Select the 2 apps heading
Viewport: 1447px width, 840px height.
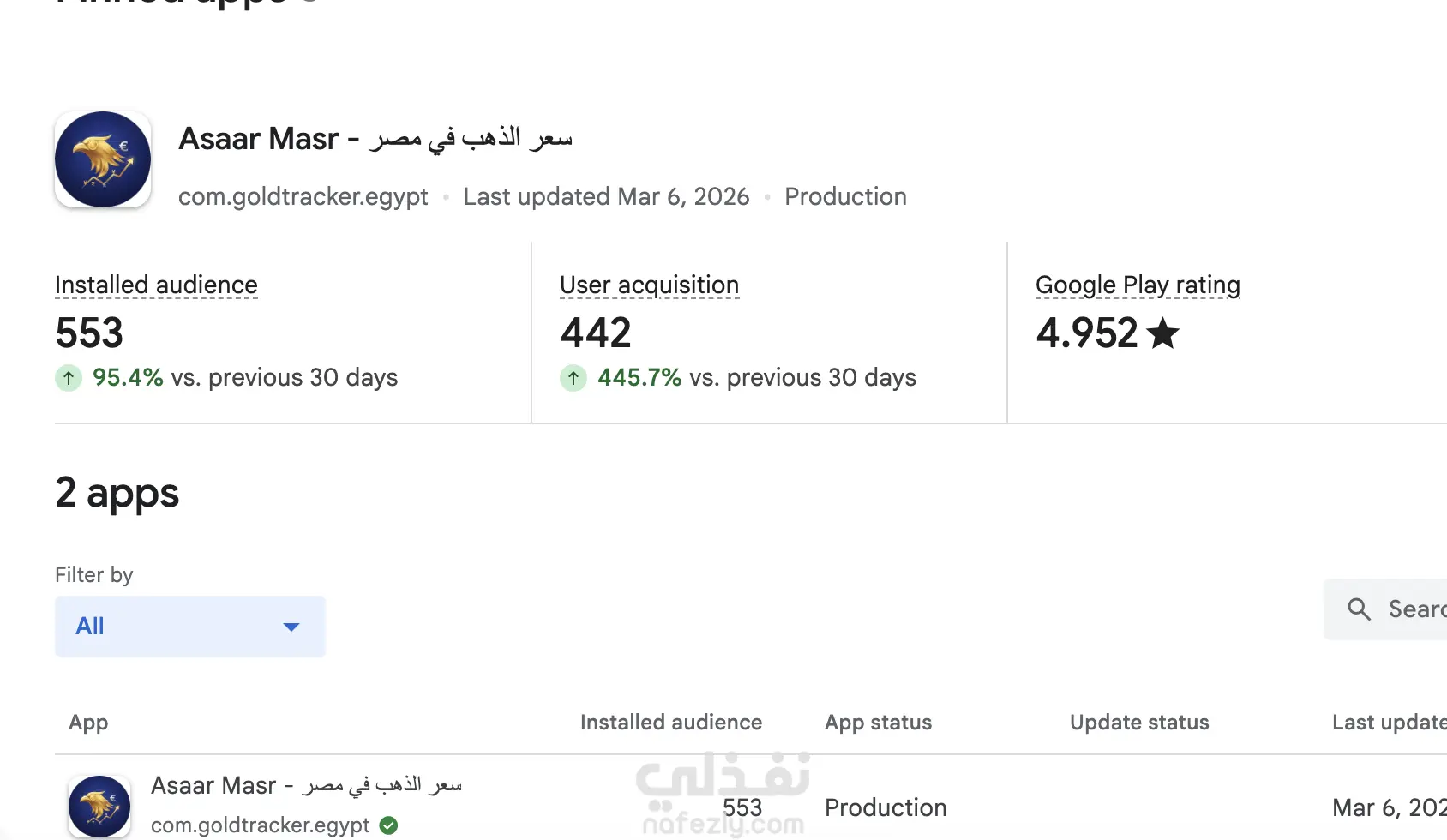pyautogui.click(x=117, y=494)
